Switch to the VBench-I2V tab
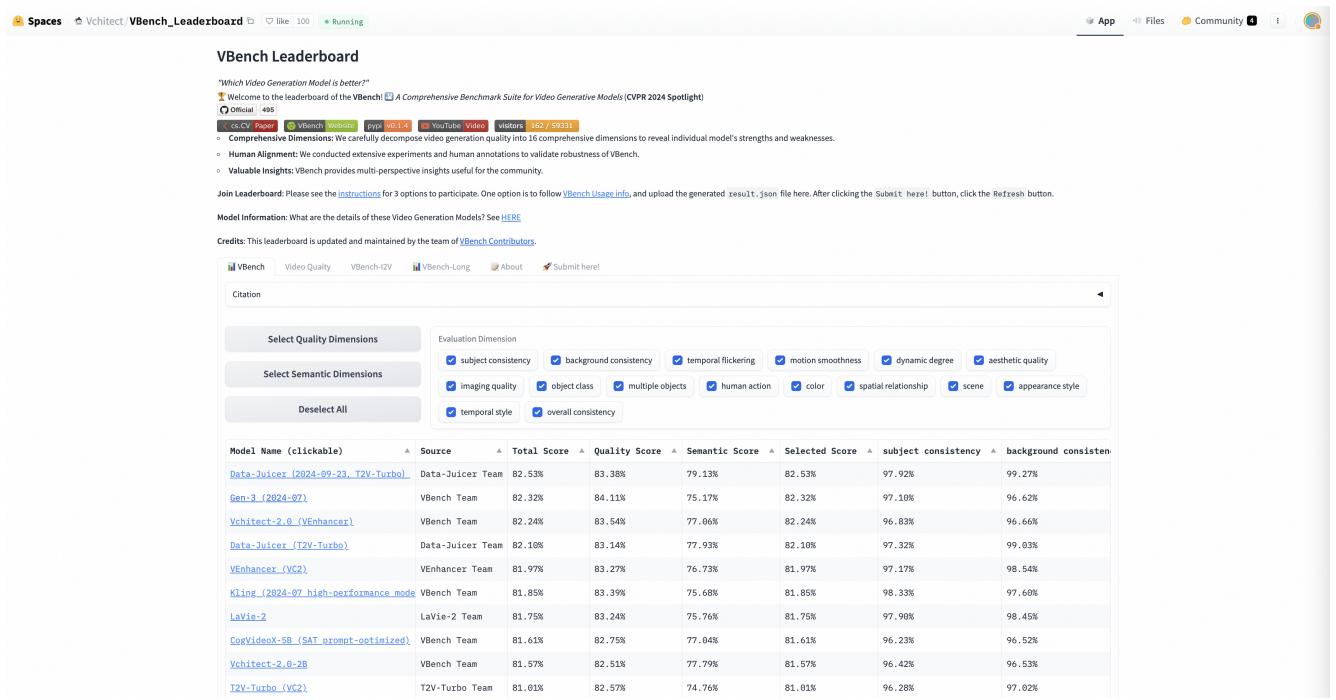 pyautogui.click(x=369, y=266)
